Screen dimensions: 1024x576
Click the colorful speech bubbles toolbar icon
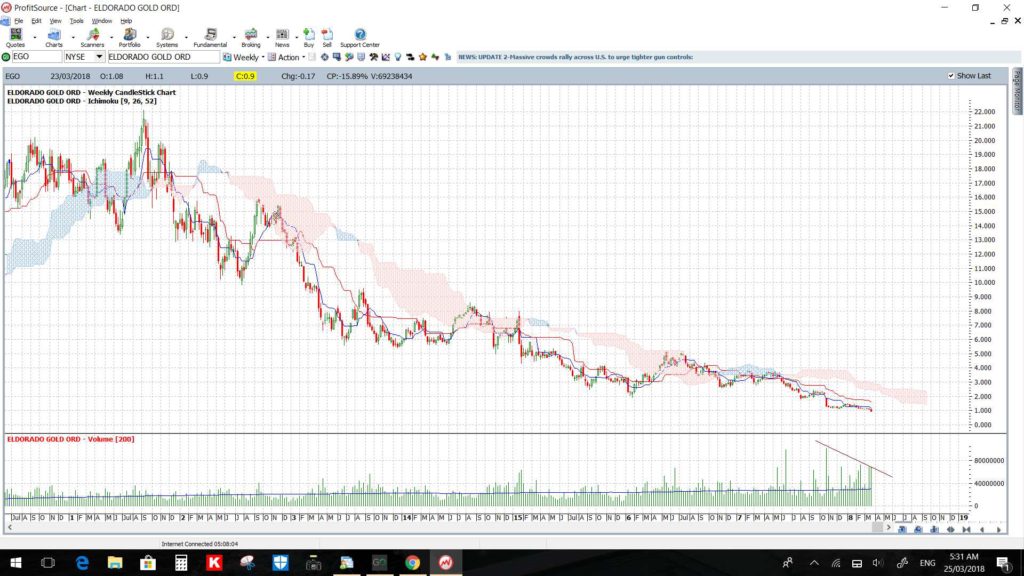point(349,57)
